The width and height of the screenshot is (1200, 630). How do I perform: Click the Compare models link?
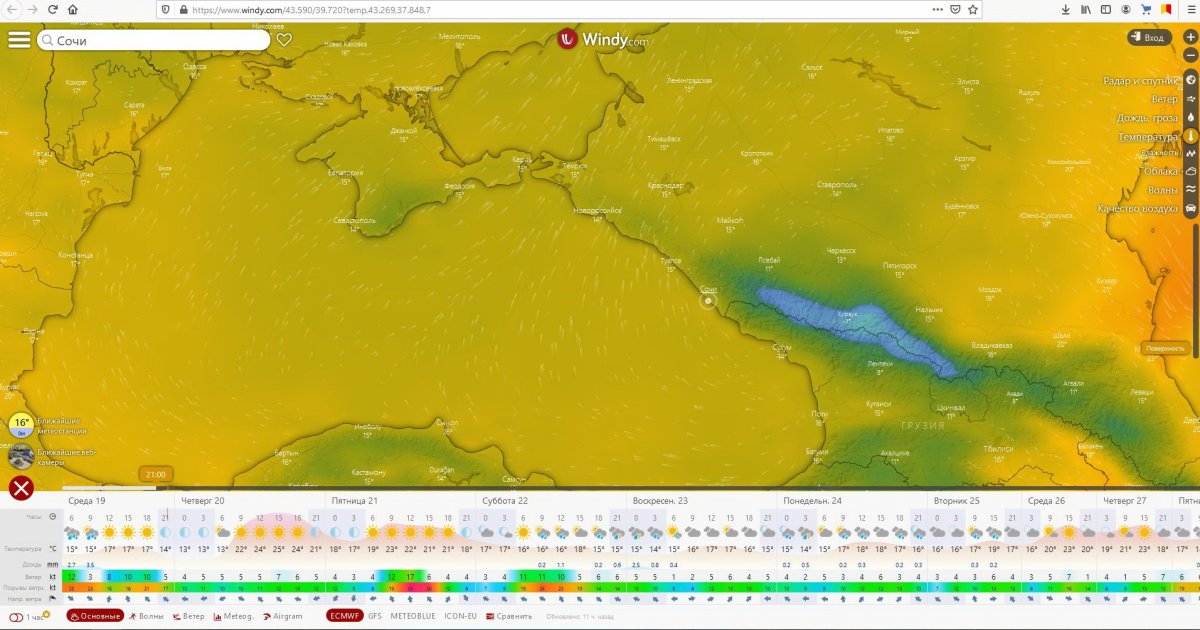click(x=508, y=616)
